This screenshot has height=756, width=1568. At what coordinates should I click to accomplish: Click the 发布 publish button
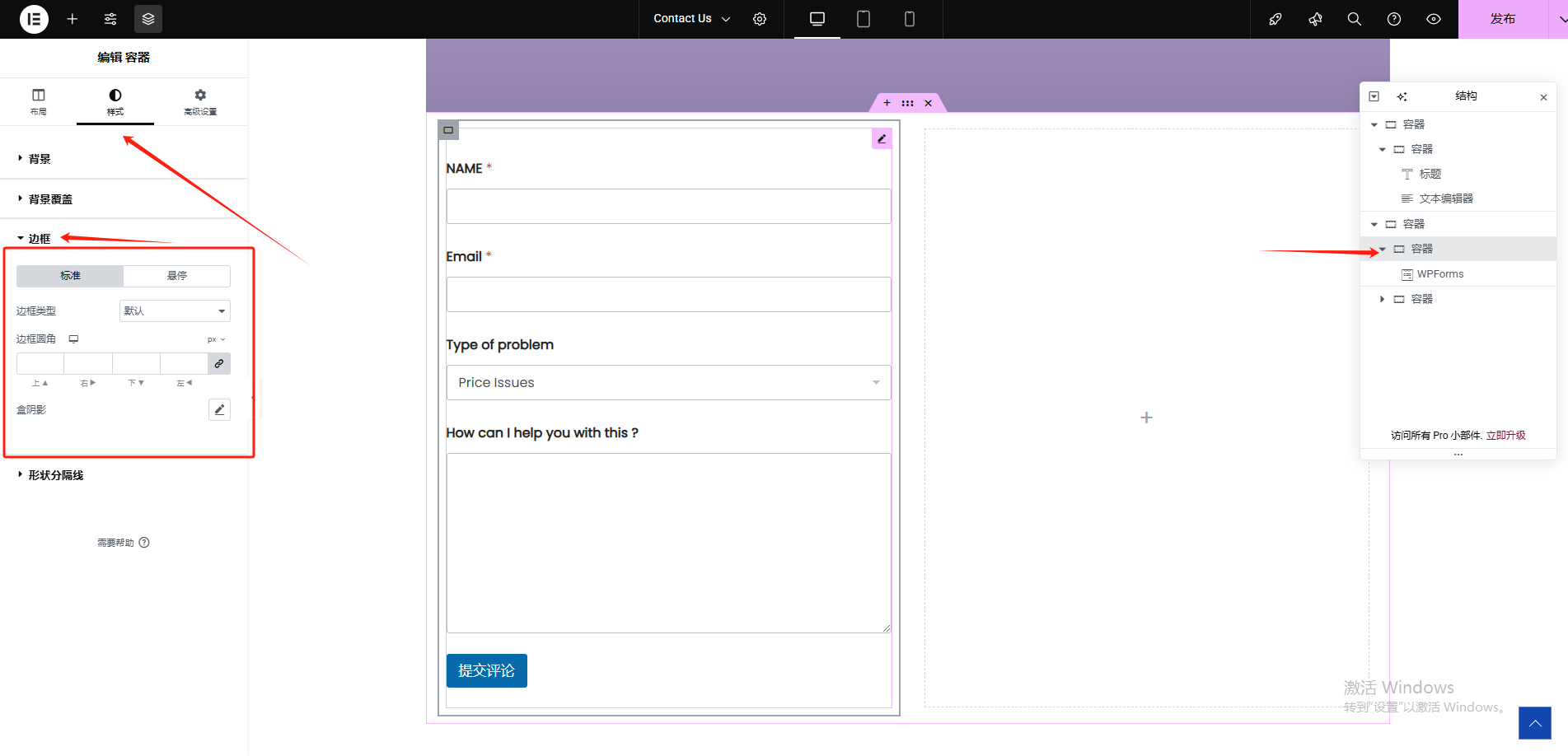(1502, 19)
